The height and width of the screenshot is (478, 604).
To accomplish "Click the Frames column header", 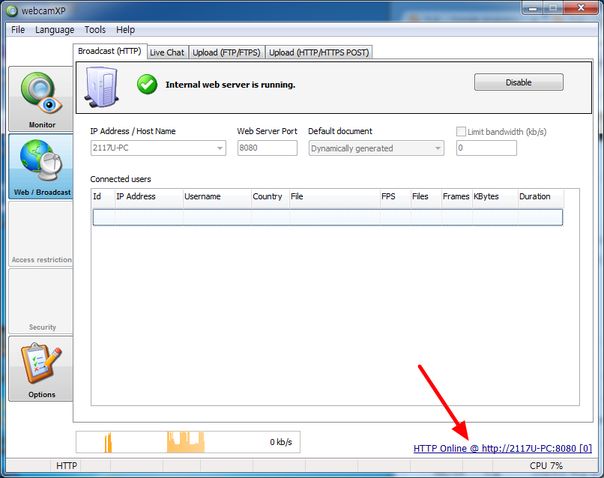I will tap(456, 196).
